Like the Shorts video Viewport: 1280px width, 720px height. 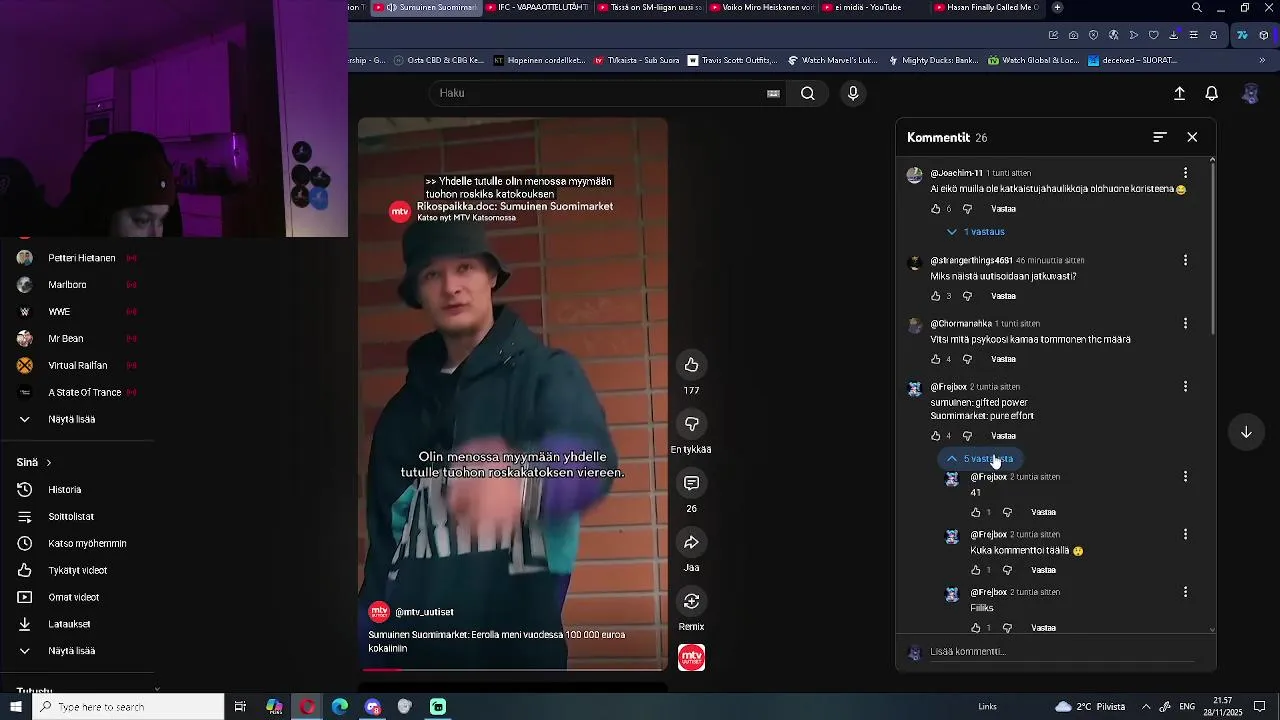click(x=691, y=365)
